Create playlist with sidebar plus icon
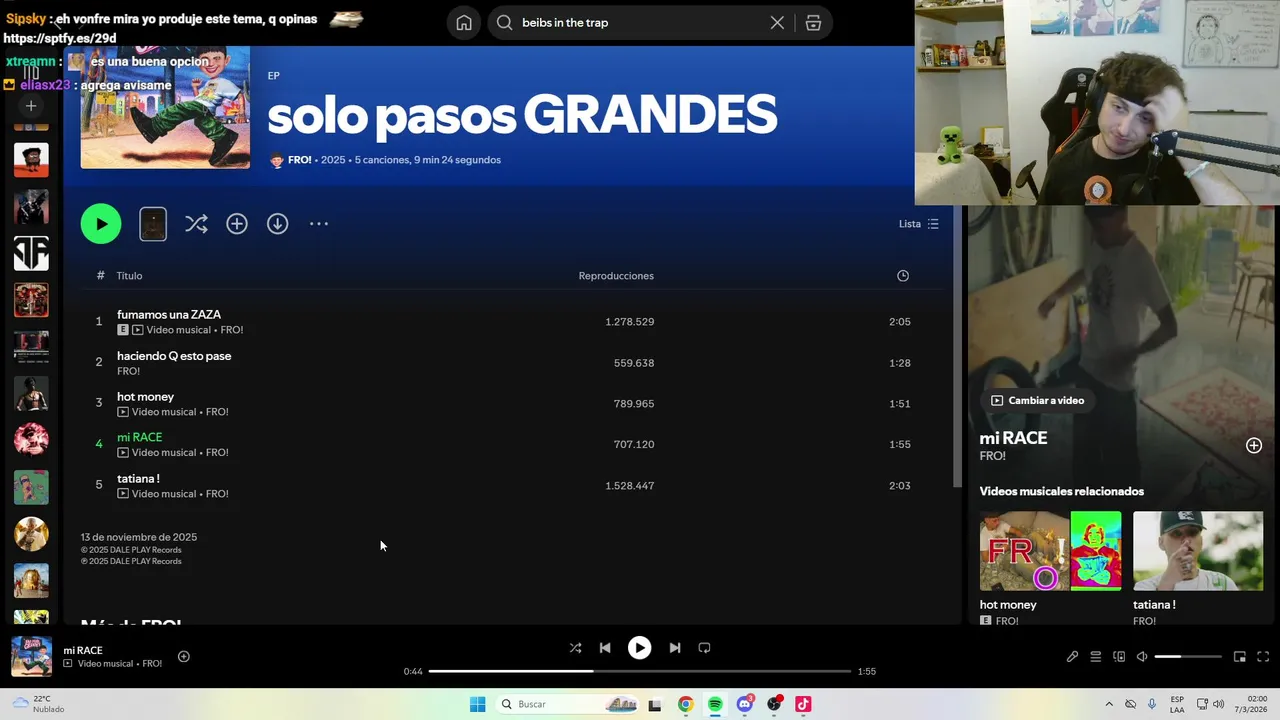1280x720 pixels. click(31, 105)
